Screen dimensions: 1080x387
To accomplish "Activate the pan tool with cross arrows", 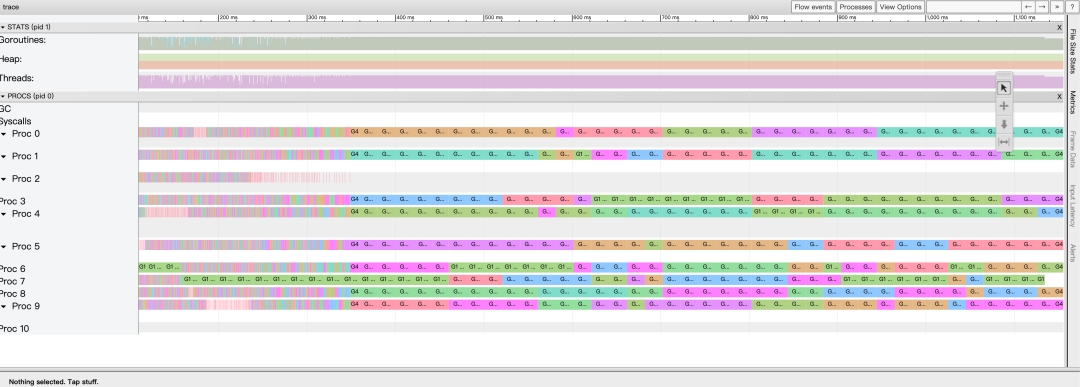I will (1004, 106).
